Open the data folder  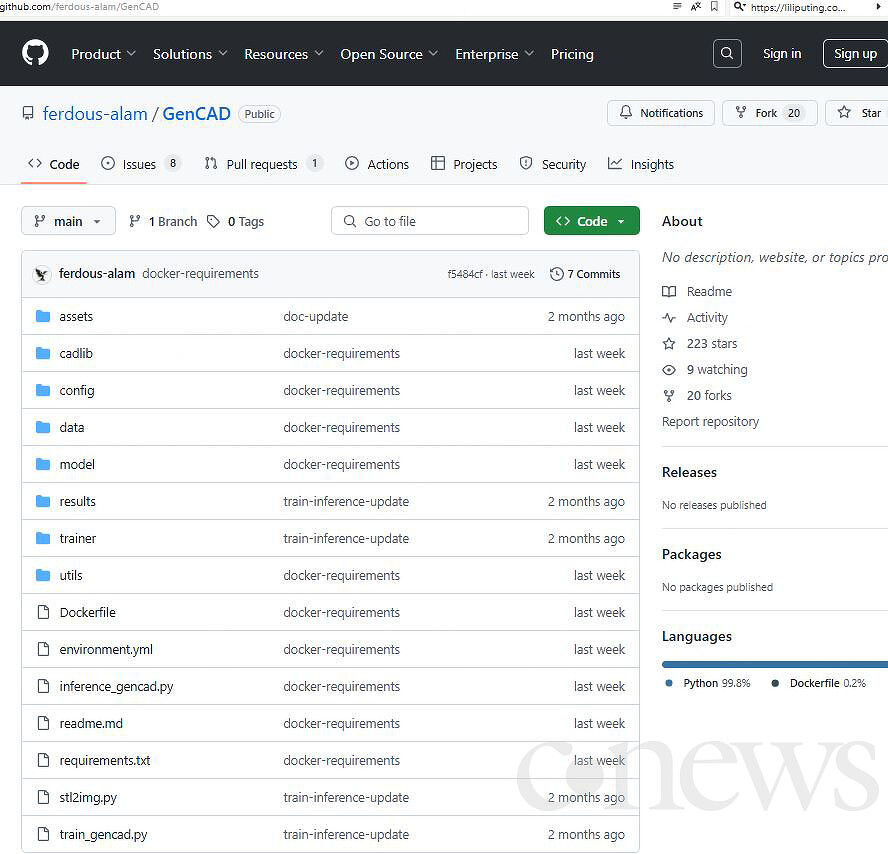[72, 428]
